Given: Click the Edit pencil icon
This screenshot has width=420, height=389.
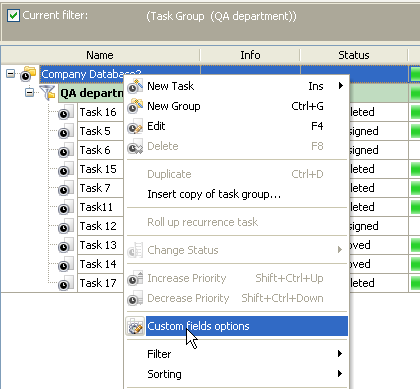Looking at the screenshot, I should click(135, 127).
